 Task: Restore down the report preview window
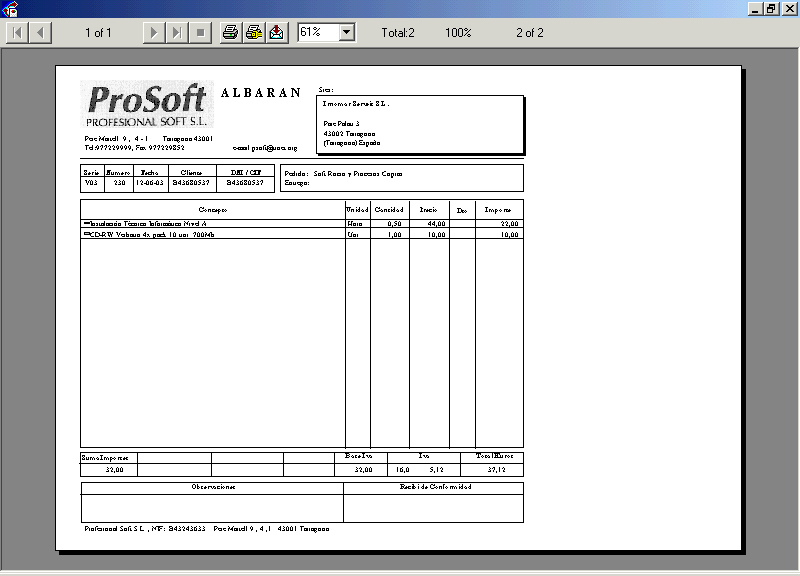point(770,9)
